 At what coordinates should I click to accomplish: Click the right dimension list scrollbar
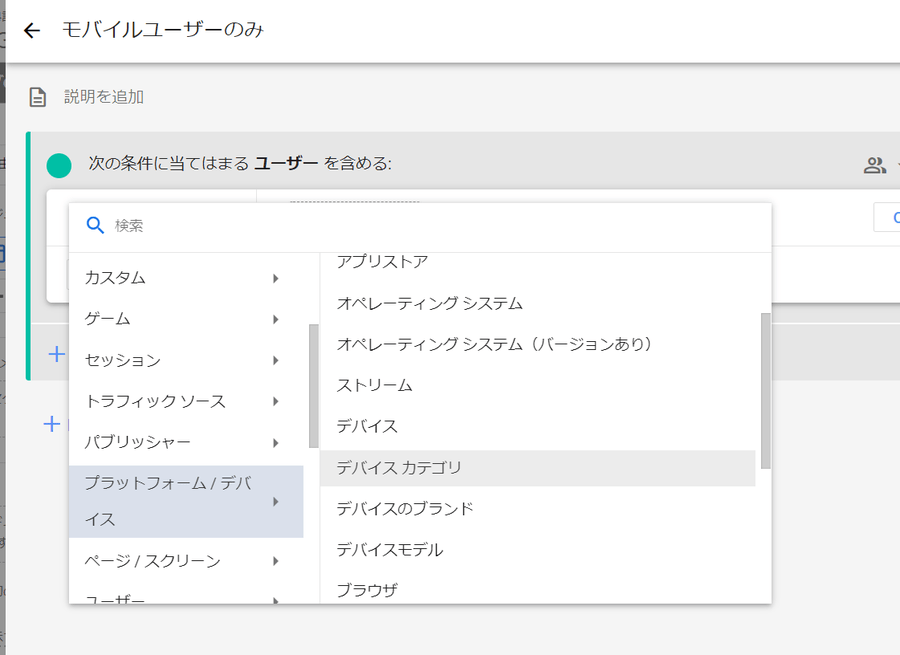tap(766, 390)
